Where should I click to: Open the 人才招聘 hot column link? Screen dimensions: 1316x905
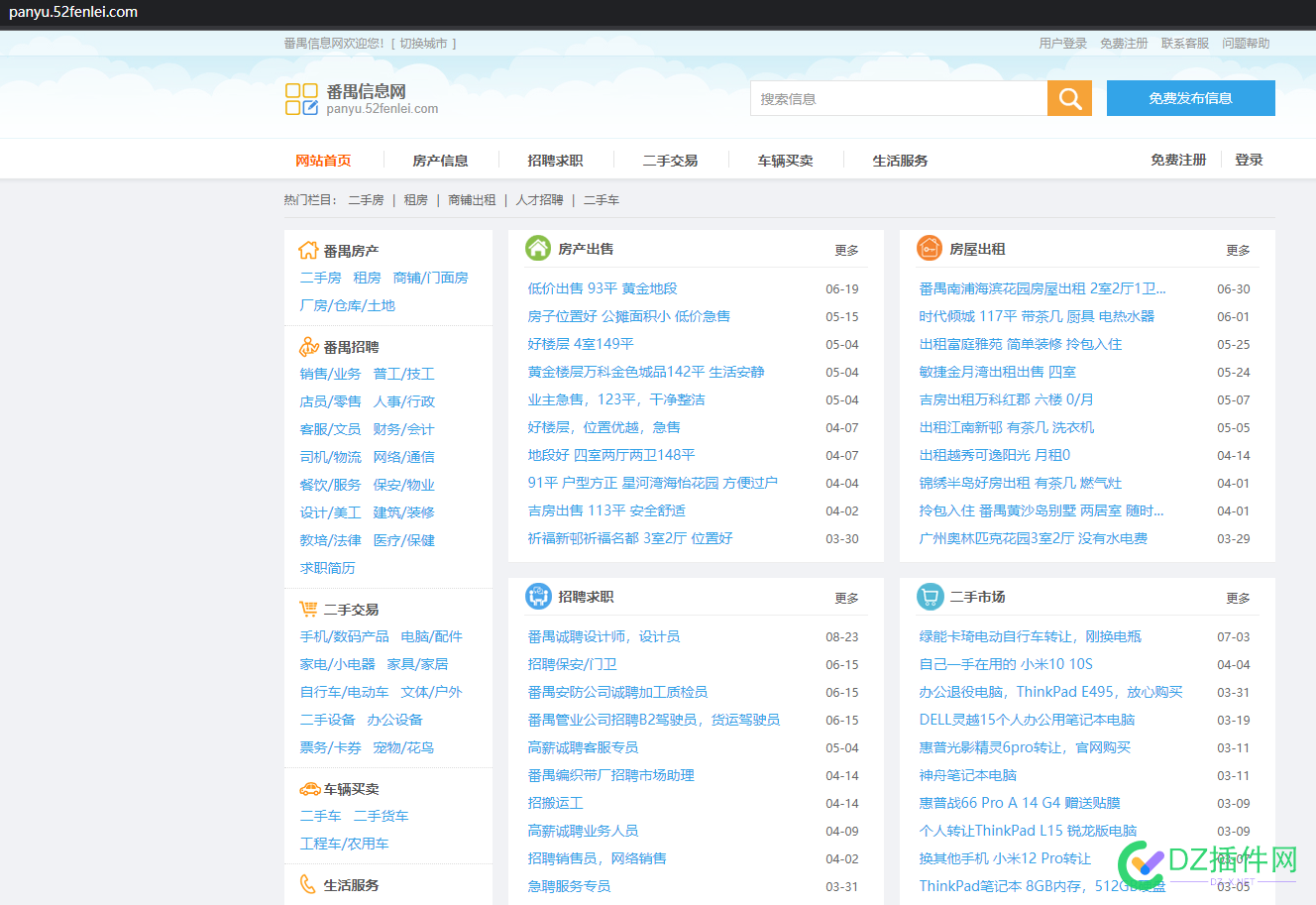(x=539, y=200)
